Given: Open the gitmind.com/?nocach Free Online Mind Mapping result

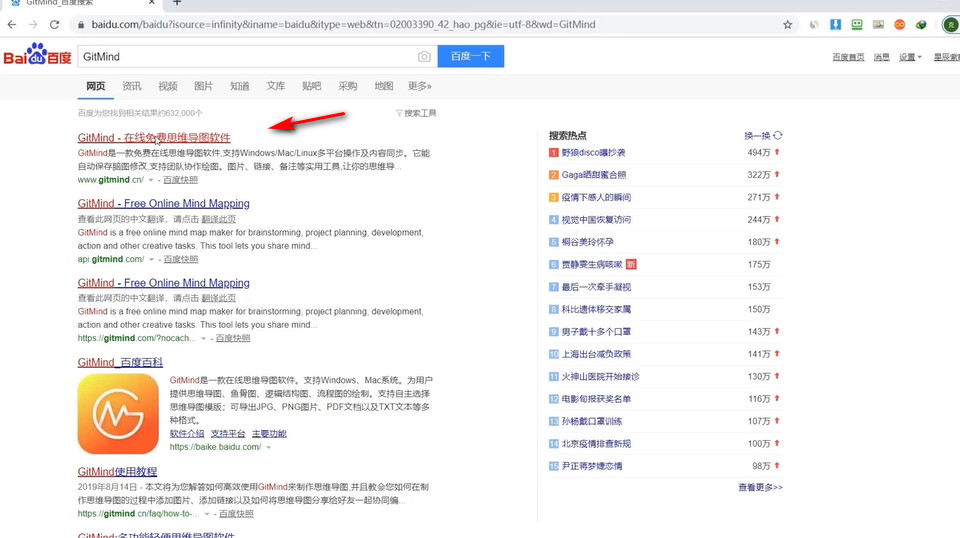Looking at the screenshot, I should coord(163,283).
